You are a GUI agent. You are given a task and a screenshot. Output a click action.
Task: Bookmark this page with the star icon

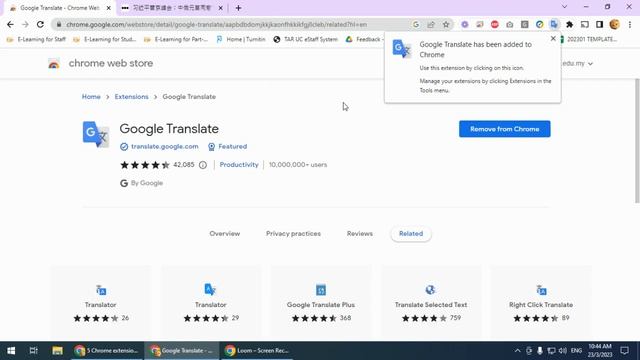[446, 24]
